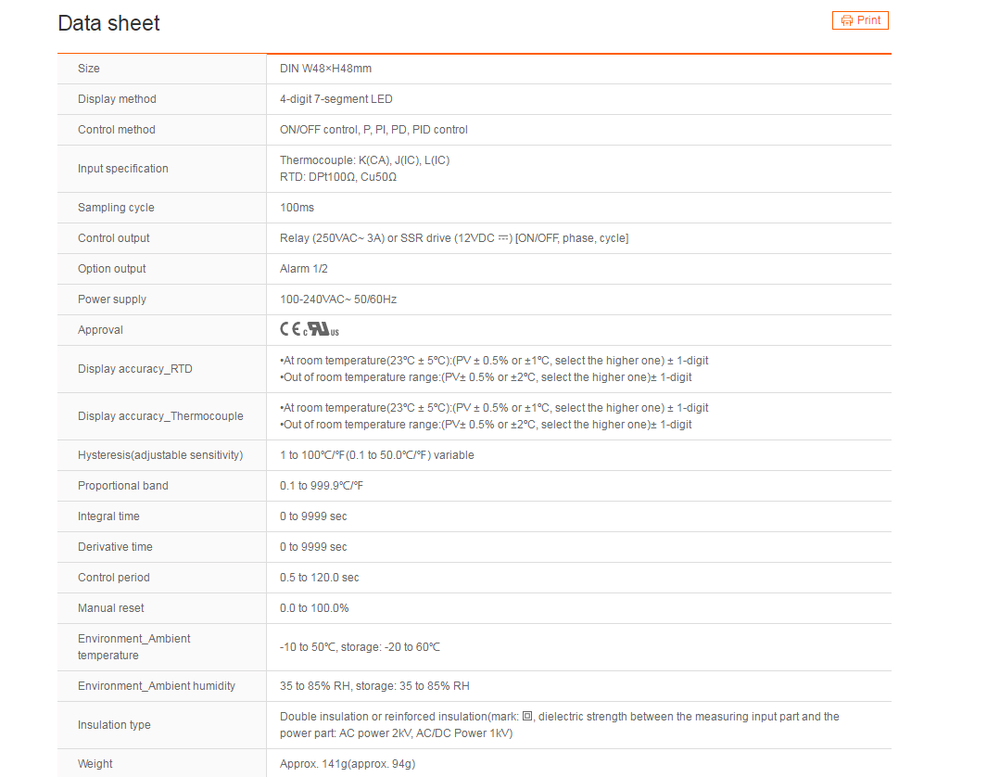Click the "Display accuracy_RTD" label
This screenshot has height=777, width=1000.
point(135,369)
